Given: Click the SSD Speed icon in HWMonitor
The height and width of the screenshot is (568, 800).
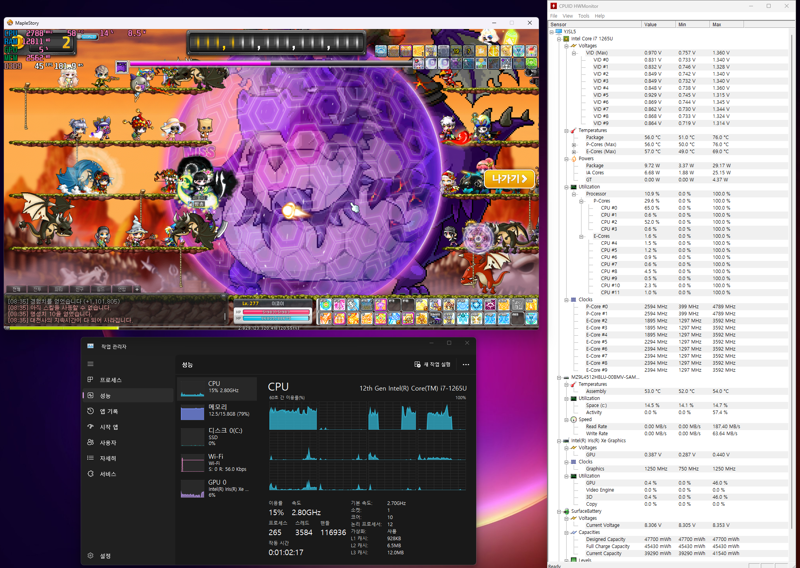Looking at the screenshot, I should (x=573, y=419).
